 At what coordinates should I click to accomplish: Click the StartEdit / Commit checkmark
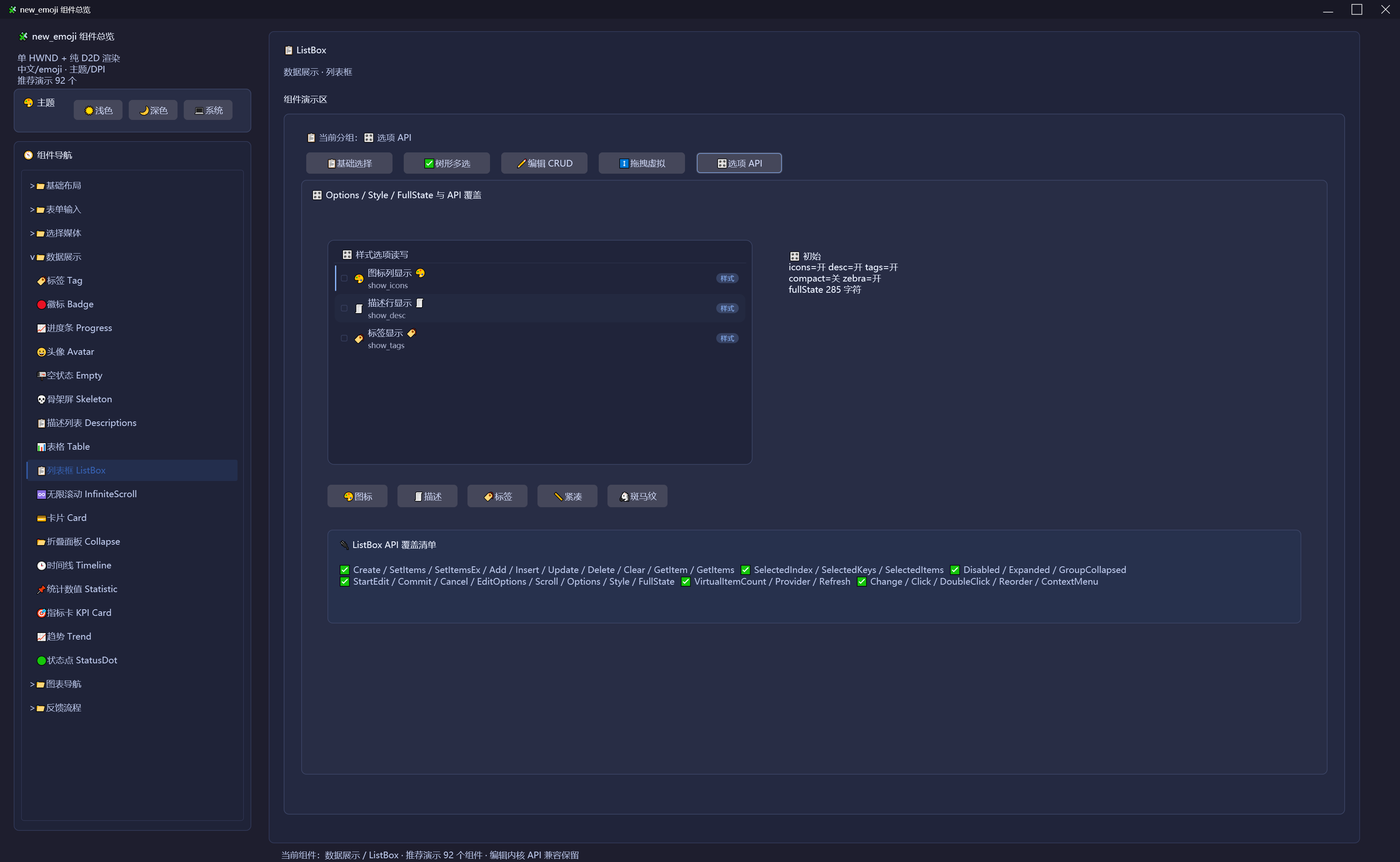click(345, 582)
